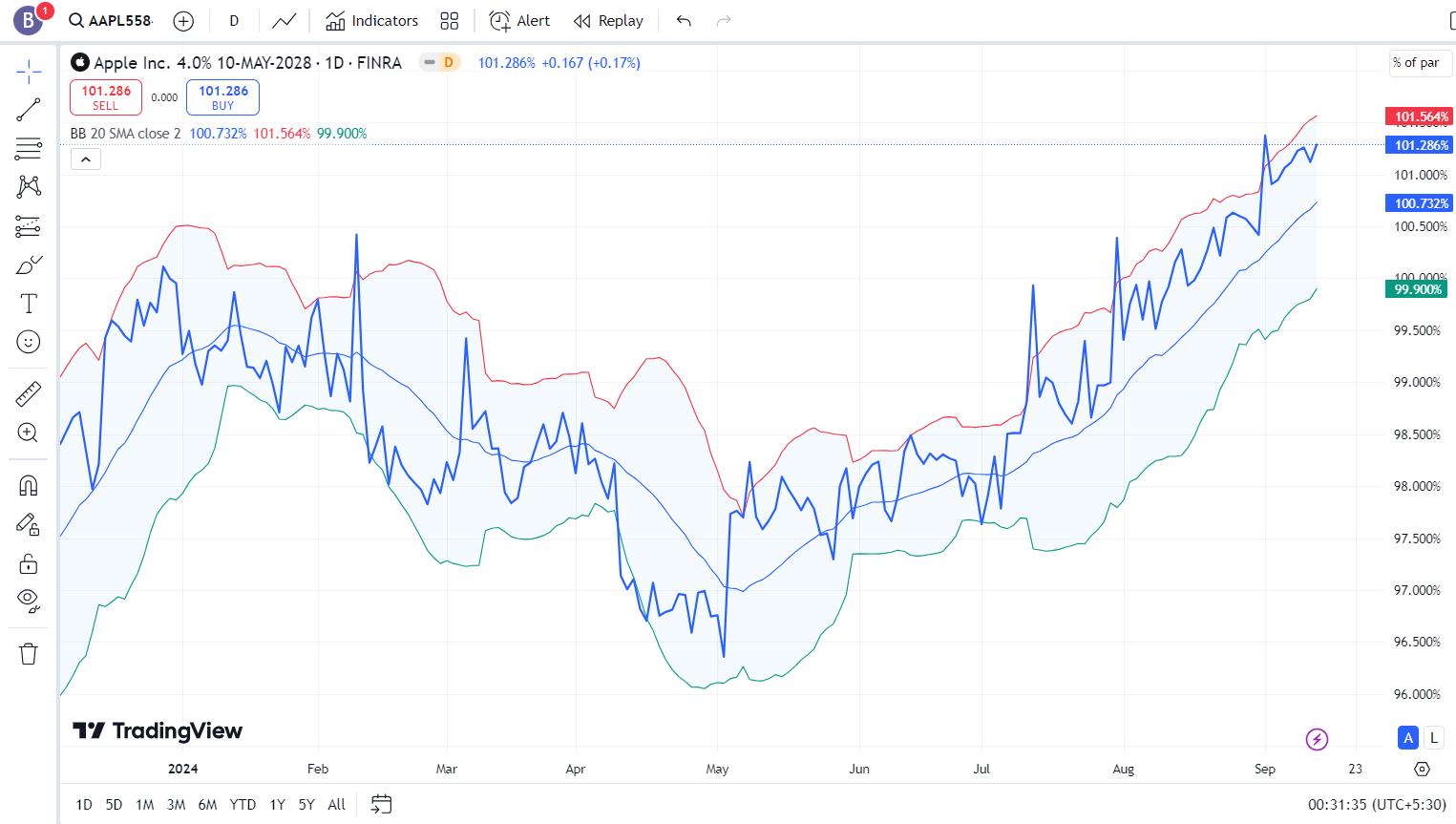Click the BB 20 SMA indicator legend
Viewport: 1456px width, 824px height.
(x=125, y=134)
